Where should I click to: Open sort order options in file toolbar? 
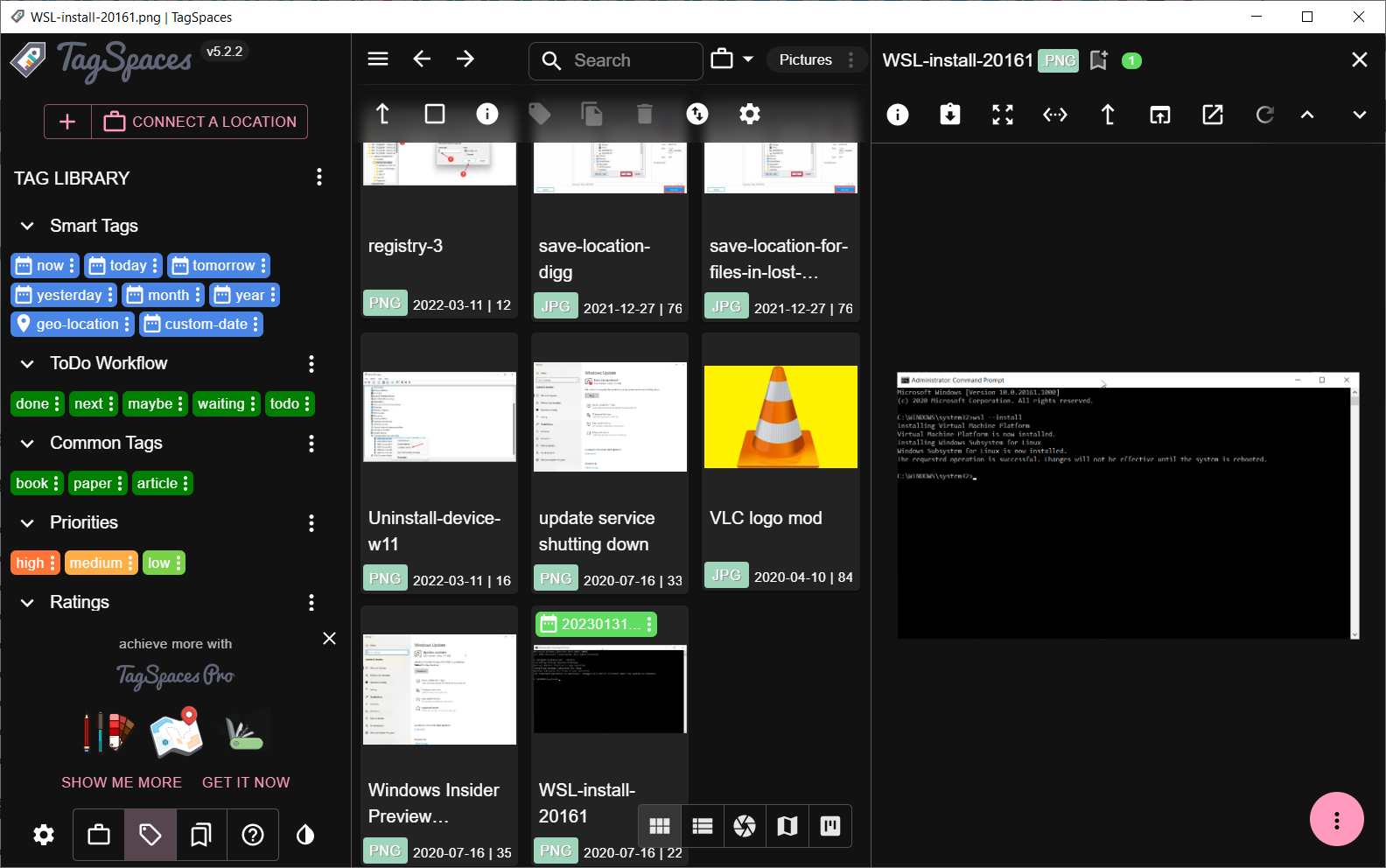pos(697,114)
